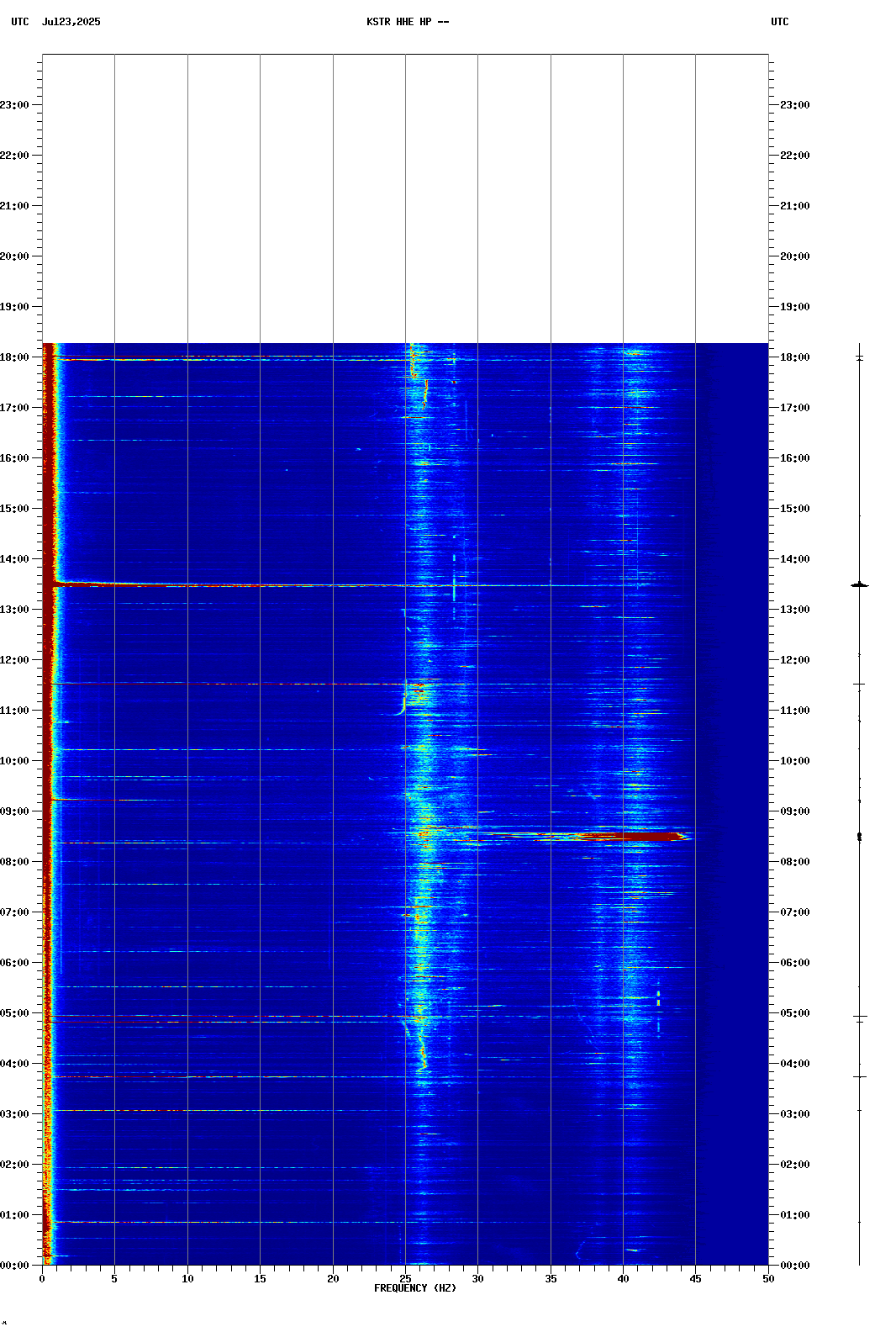896x1332 pixels.
Task: Select the 25 tick label on the frequency axis
Action: (405, 1279)
